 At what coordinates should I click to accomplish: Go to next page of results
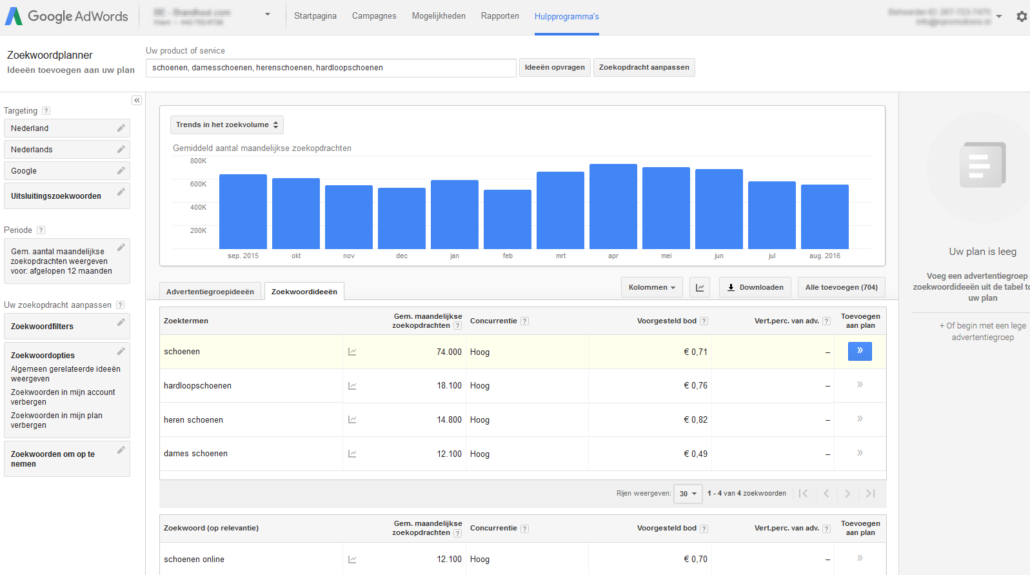click(x=847, y=494)
